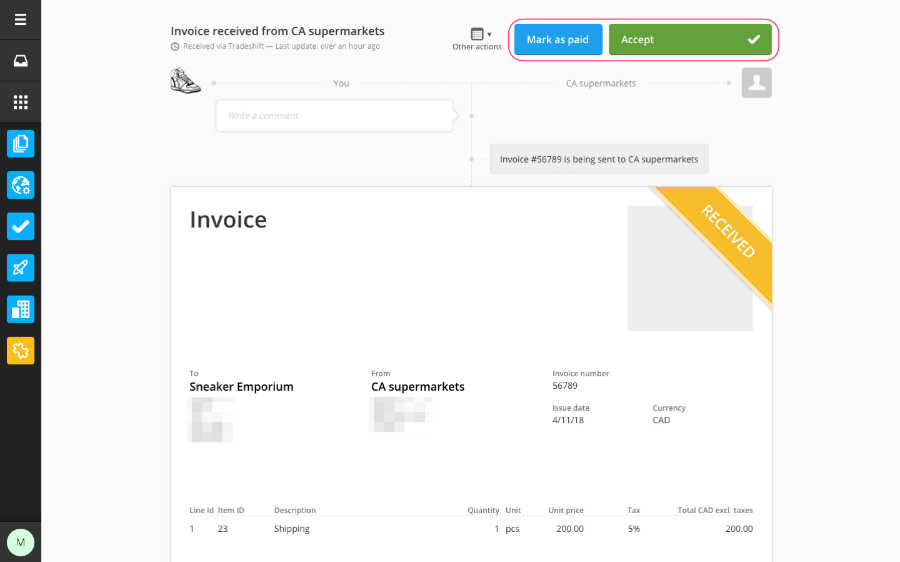900x562 pixels.
Task: Open the yellow puzzle piece app icon
Action: 21,350
